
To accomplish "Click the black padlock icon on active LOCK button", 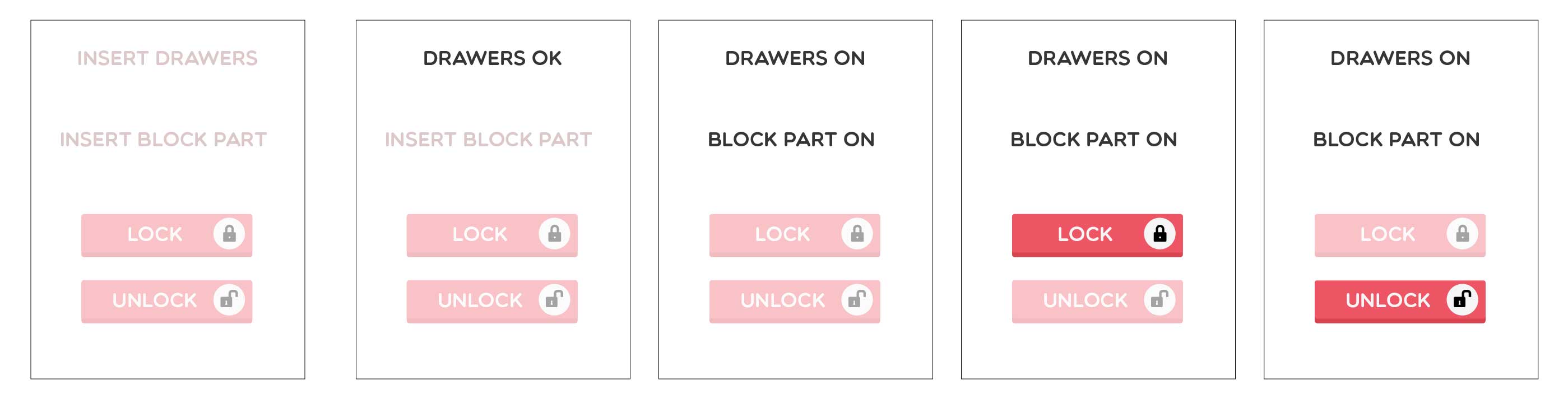I will 1159,234.
